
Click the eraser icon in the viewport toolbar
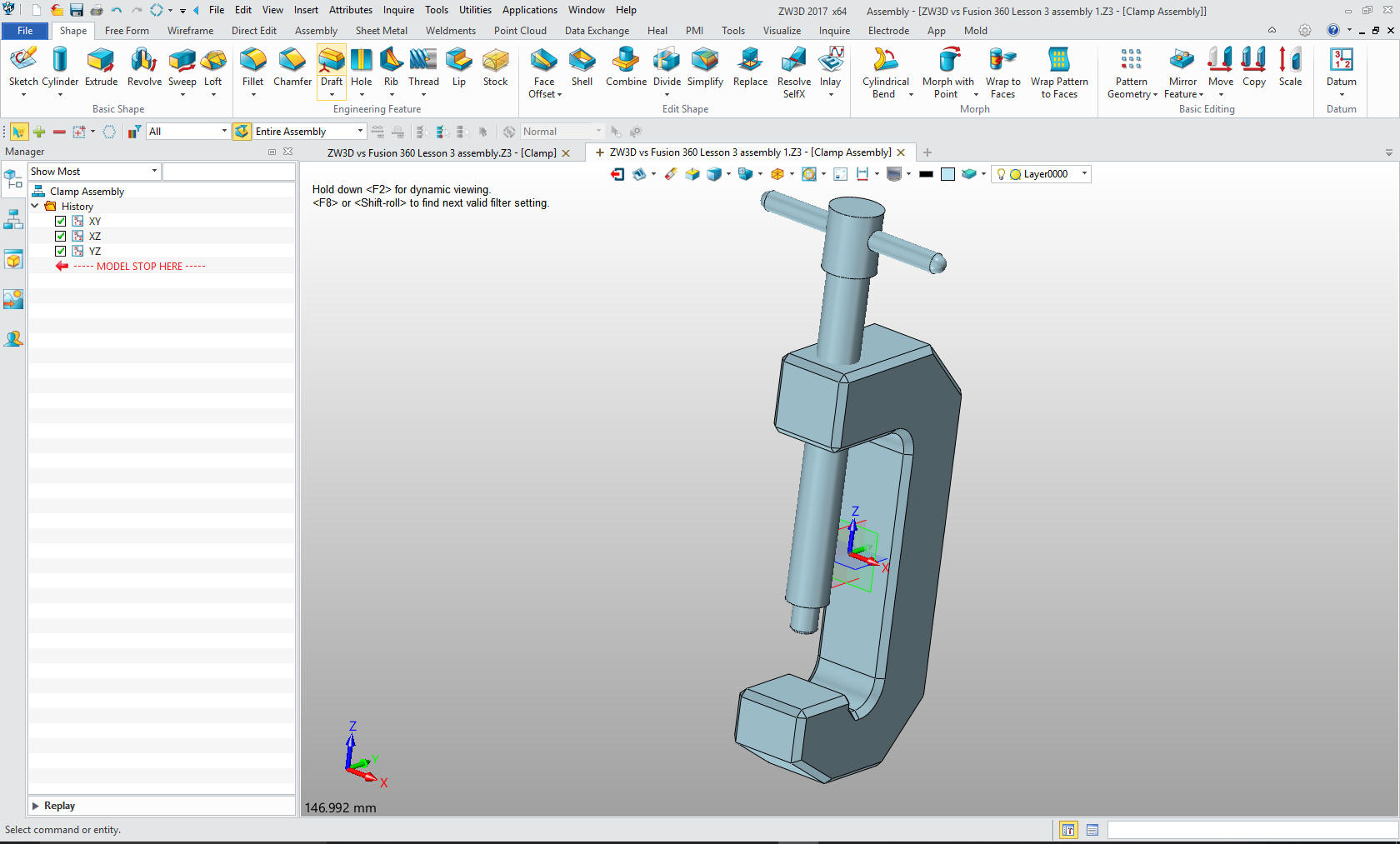point(671,174)
